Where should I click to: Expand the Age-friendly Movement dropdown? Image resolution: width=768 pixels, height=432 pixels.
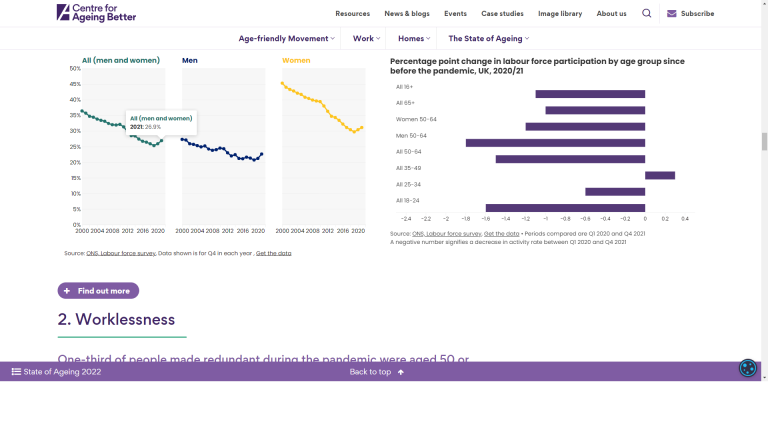click(287, 38)
